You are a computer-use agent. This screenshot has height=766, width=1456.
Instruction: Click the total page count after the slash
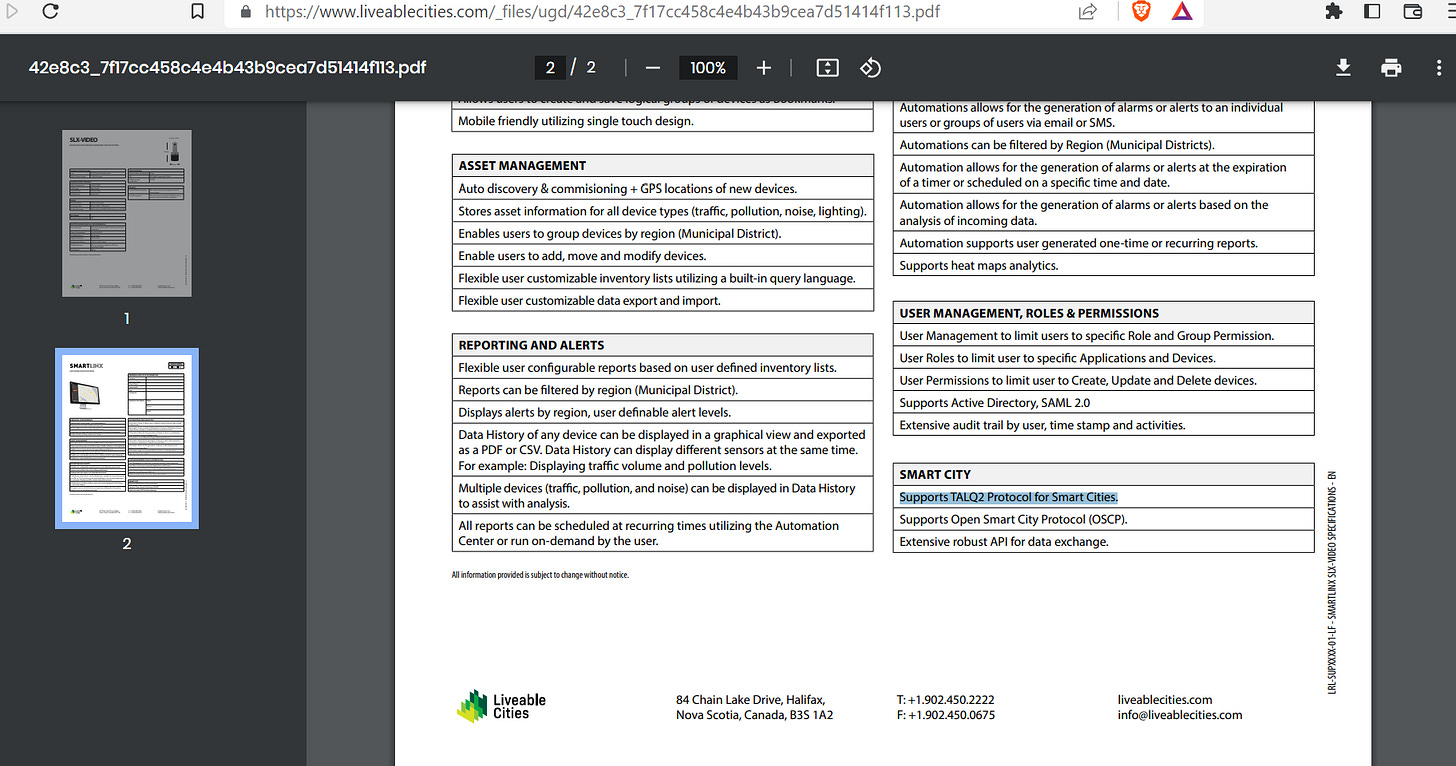point(591,67)
